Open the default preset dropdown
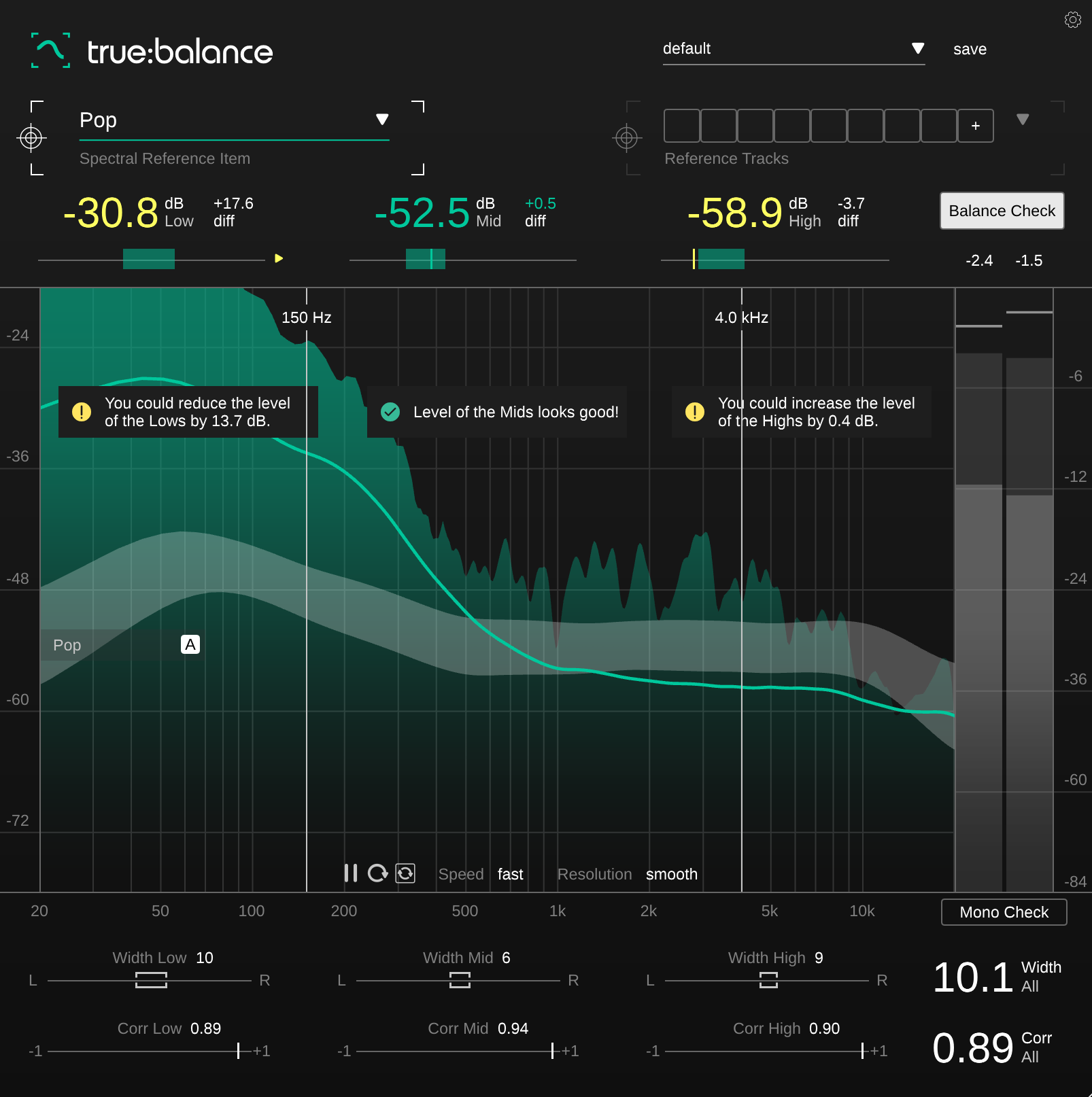The height and width of the screenshot is (1097, 1092). tap(794, 49)
